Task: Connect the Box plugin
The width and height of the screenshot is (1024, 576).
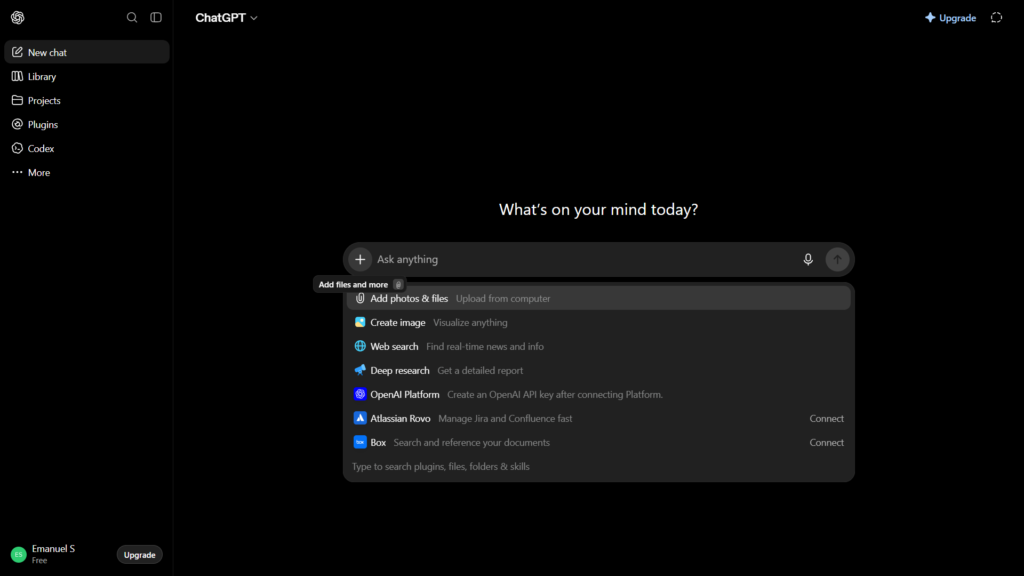Action: [x=826, y=443]
